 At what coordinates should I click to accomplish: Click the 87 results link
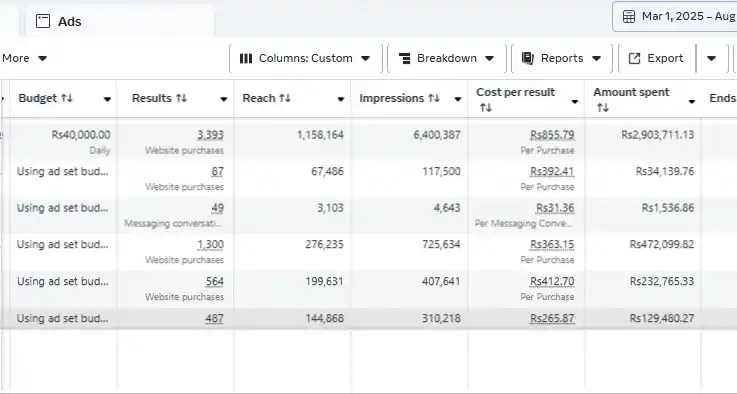tap(218, 172)
